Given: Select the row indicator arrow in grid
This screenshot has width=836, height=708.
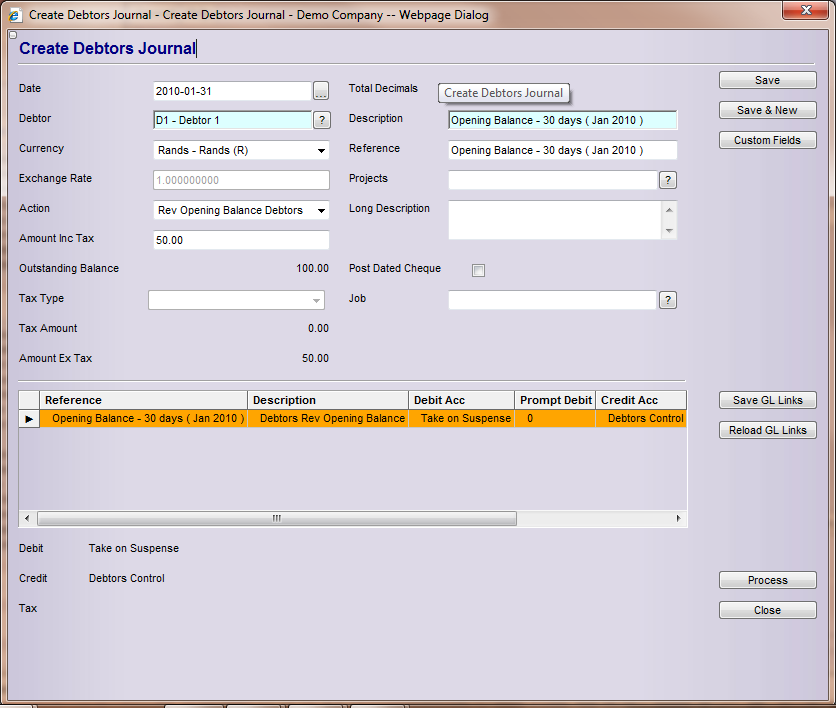Looking at the screenshot, I should (x=29, y=419).
